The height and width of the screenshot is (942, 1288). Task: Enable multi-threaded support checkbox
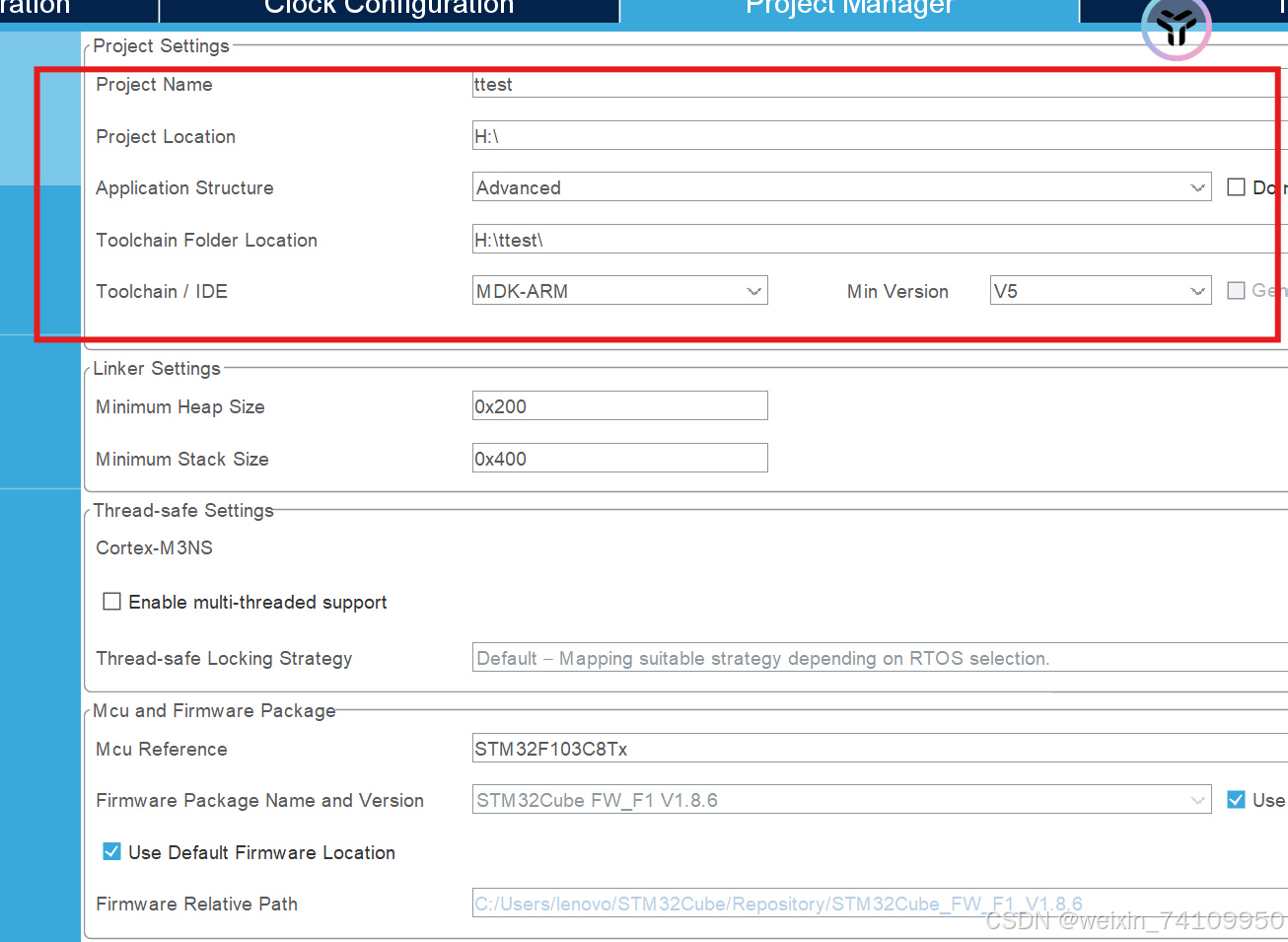(x=112, y=602)
